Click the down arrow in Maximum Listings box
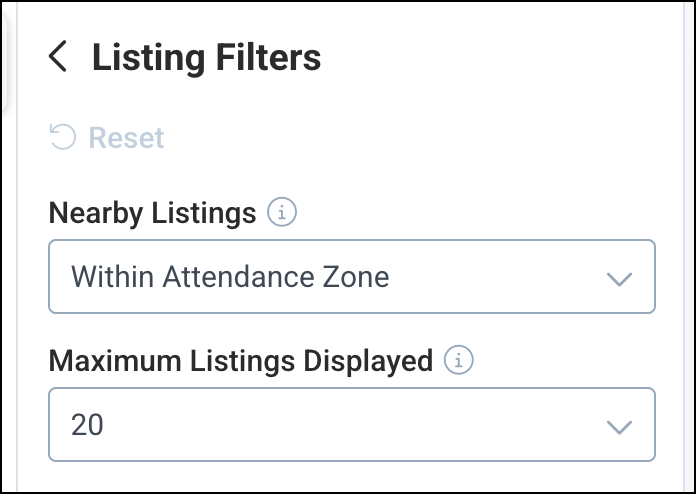 620,427
